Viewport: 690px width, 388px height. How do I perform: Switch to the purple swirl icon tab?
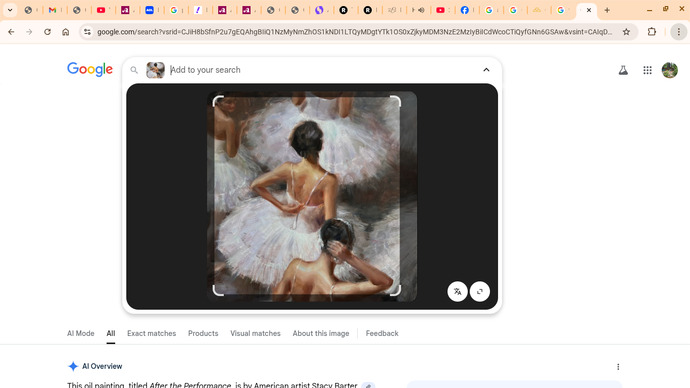click(x=319, y=10)
